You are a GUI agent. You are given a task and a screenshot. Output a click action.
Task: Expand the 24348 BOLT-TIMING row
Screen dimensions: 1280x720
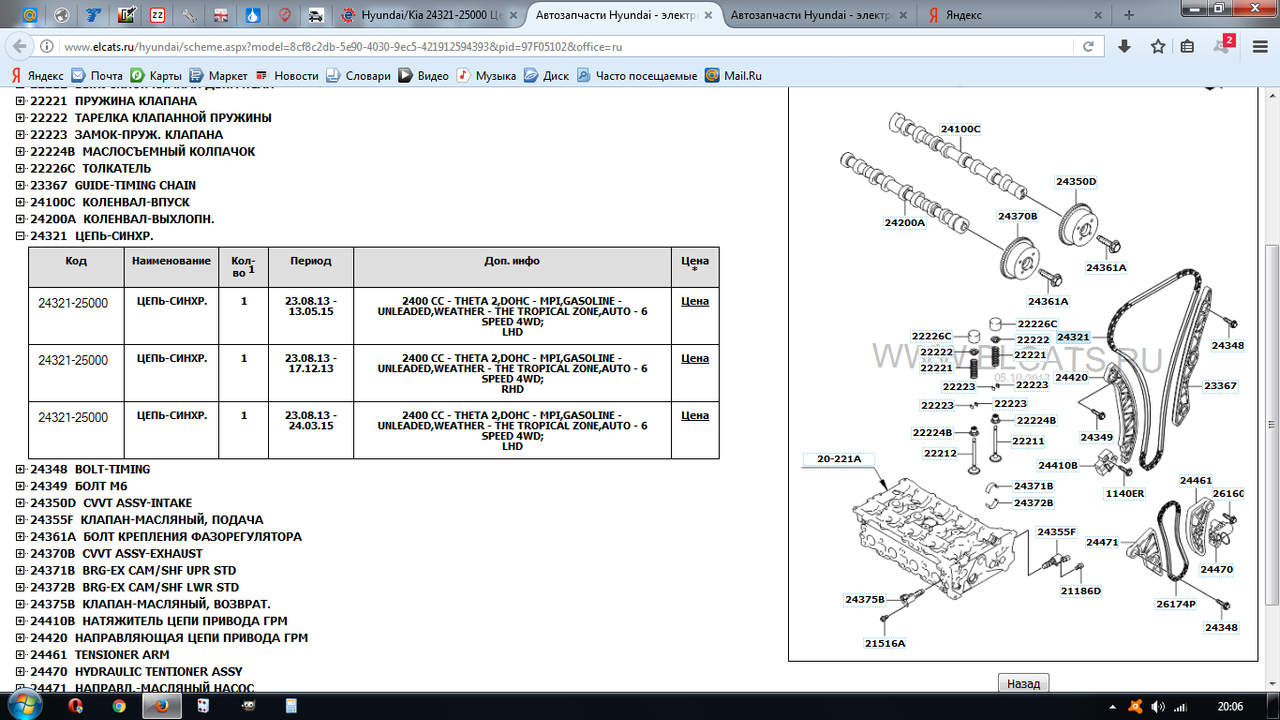pyautogui.click(x=21, y=469)
